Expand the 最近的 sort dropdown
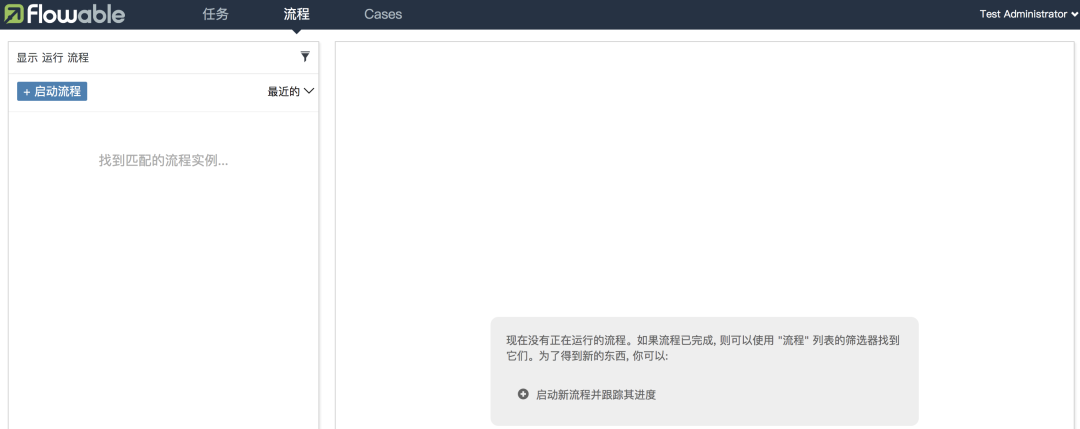The height and width of the screenshot is (429, 1080). 291,92
